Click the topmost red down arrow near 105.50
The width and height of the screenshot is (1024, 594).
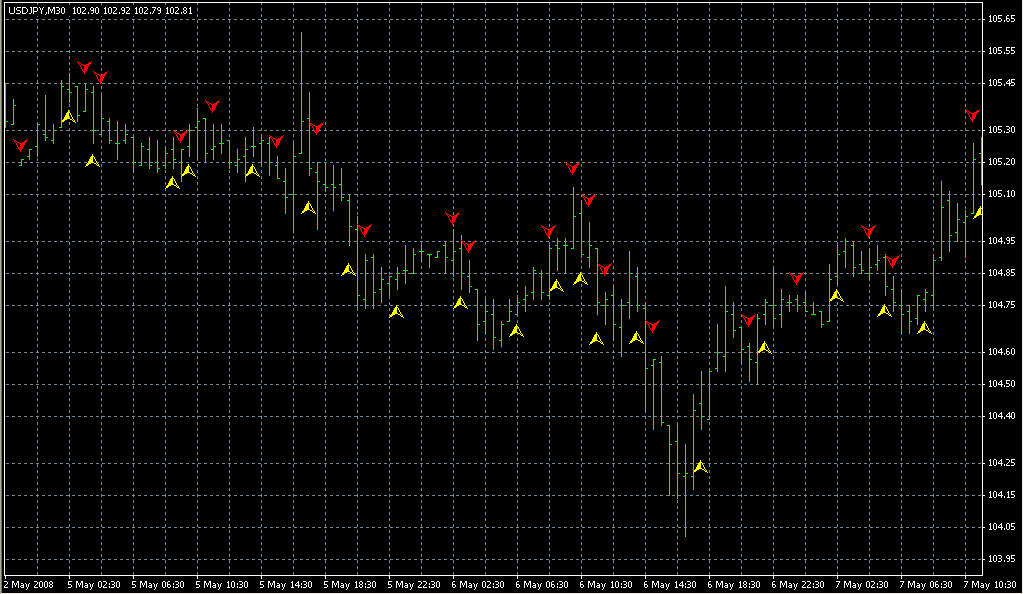pos(84,67)
